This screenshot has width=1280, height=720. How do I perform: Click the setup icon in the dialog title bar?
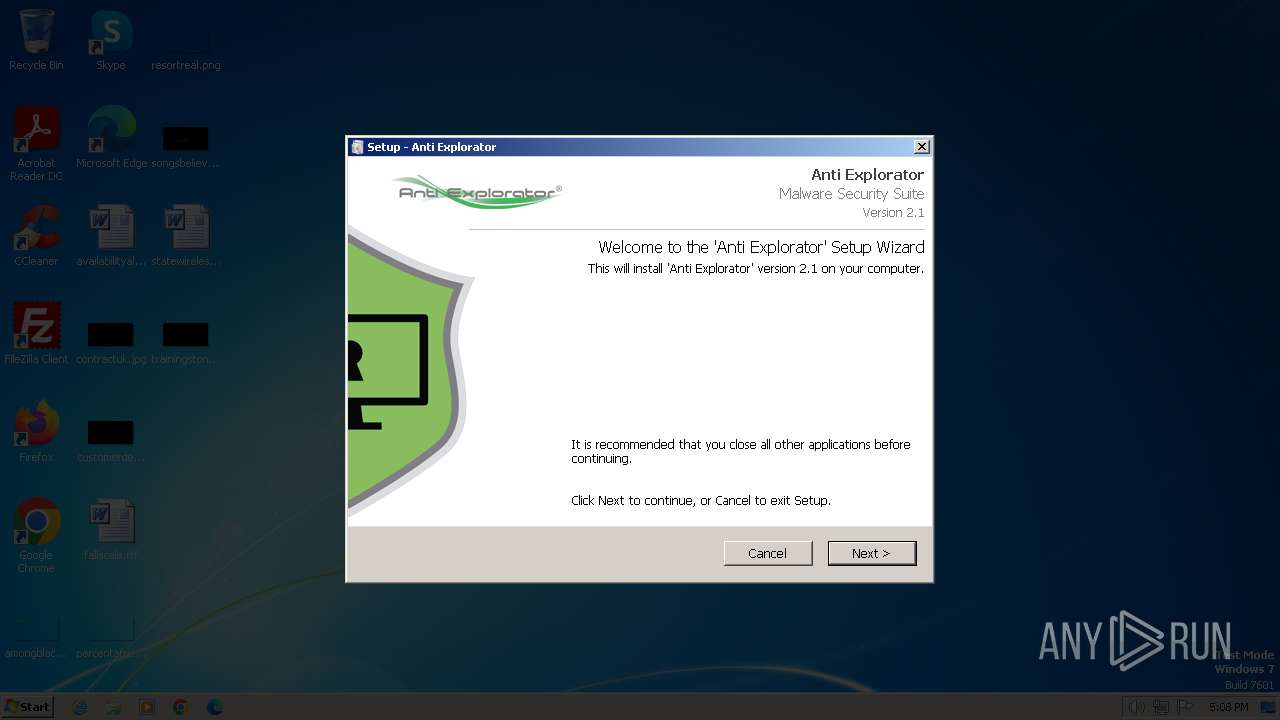pyautogui.click(x=357, y=147)
